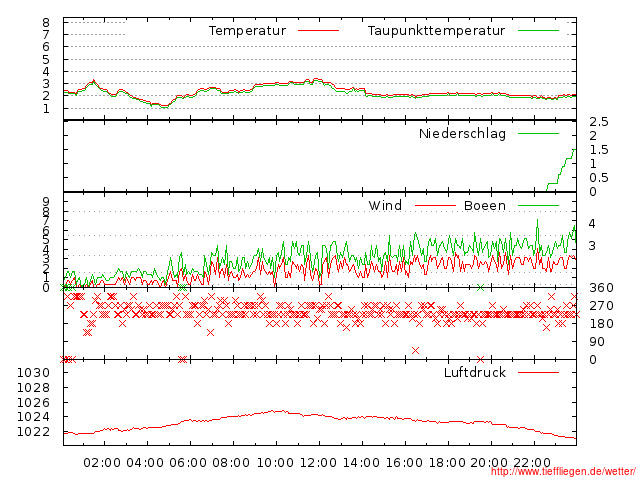Click the 10:00 time axis label

275,463
